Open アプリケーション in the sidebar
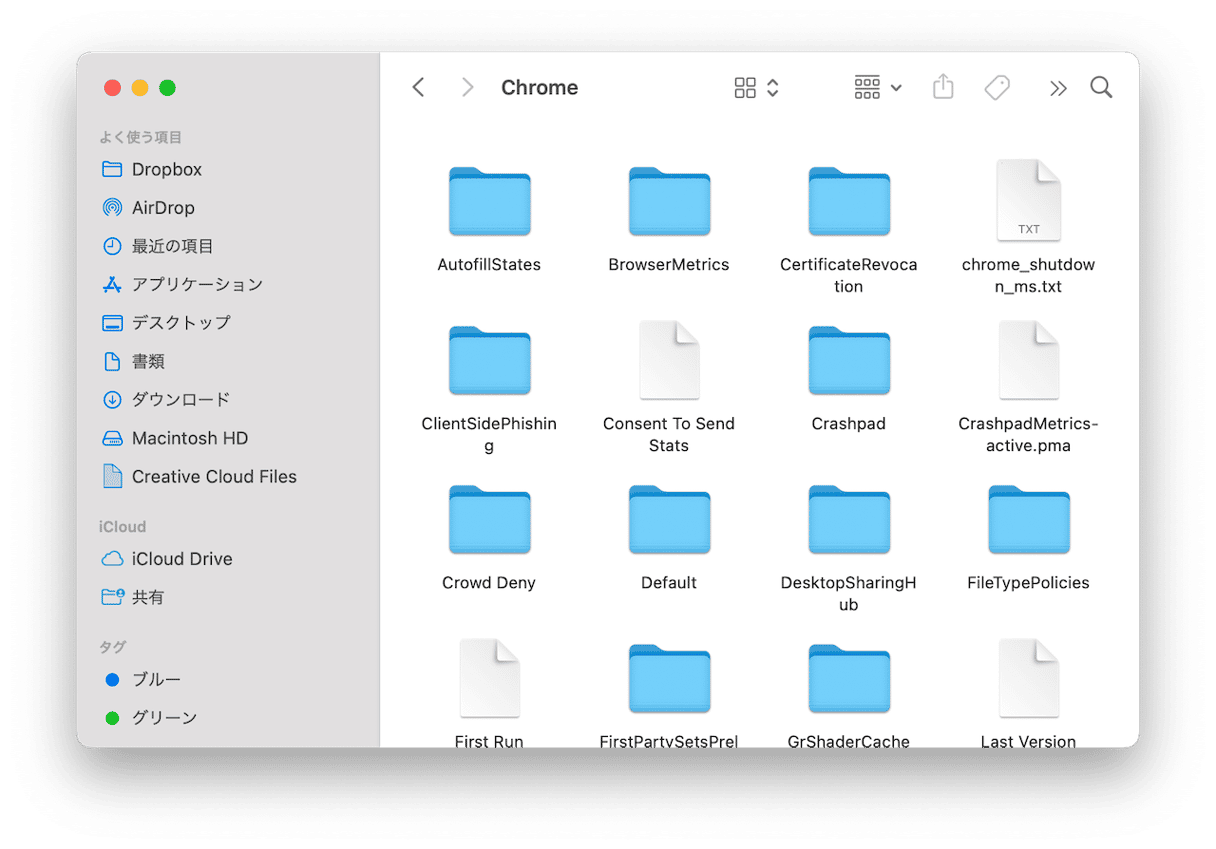The height and width of the screenshot is (849, 1216). pos(182,285)
